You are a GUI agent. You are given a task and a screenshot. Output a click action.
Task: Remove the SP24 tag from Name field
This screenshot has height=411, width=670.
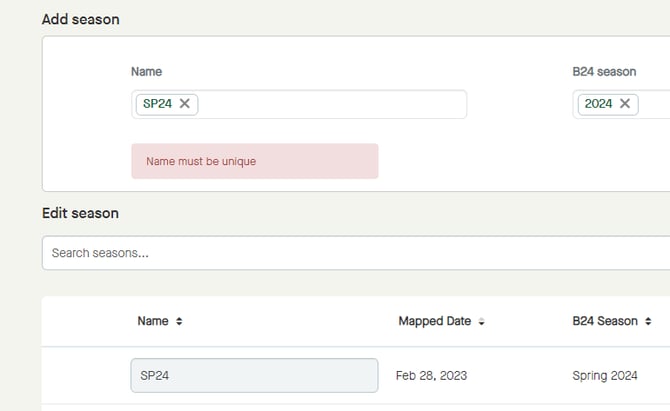185,104
